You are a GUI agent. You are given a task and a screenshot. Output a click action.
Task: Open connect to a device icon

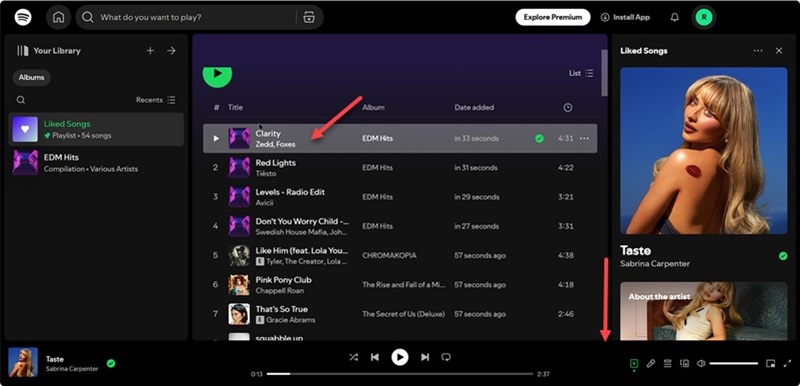(684, 364)
